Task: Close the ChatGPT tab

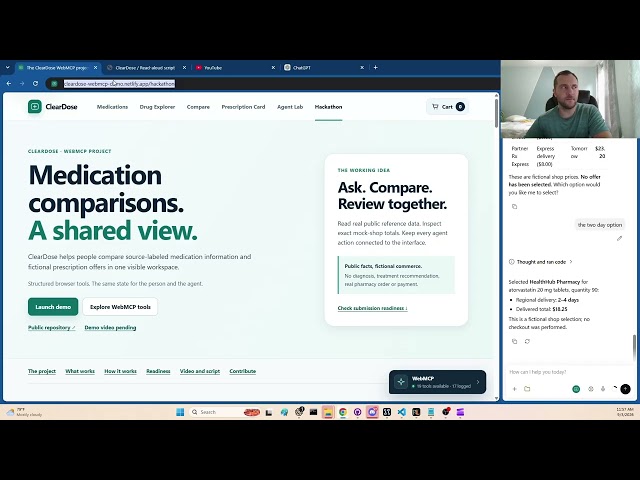Action: click(362, 68)
